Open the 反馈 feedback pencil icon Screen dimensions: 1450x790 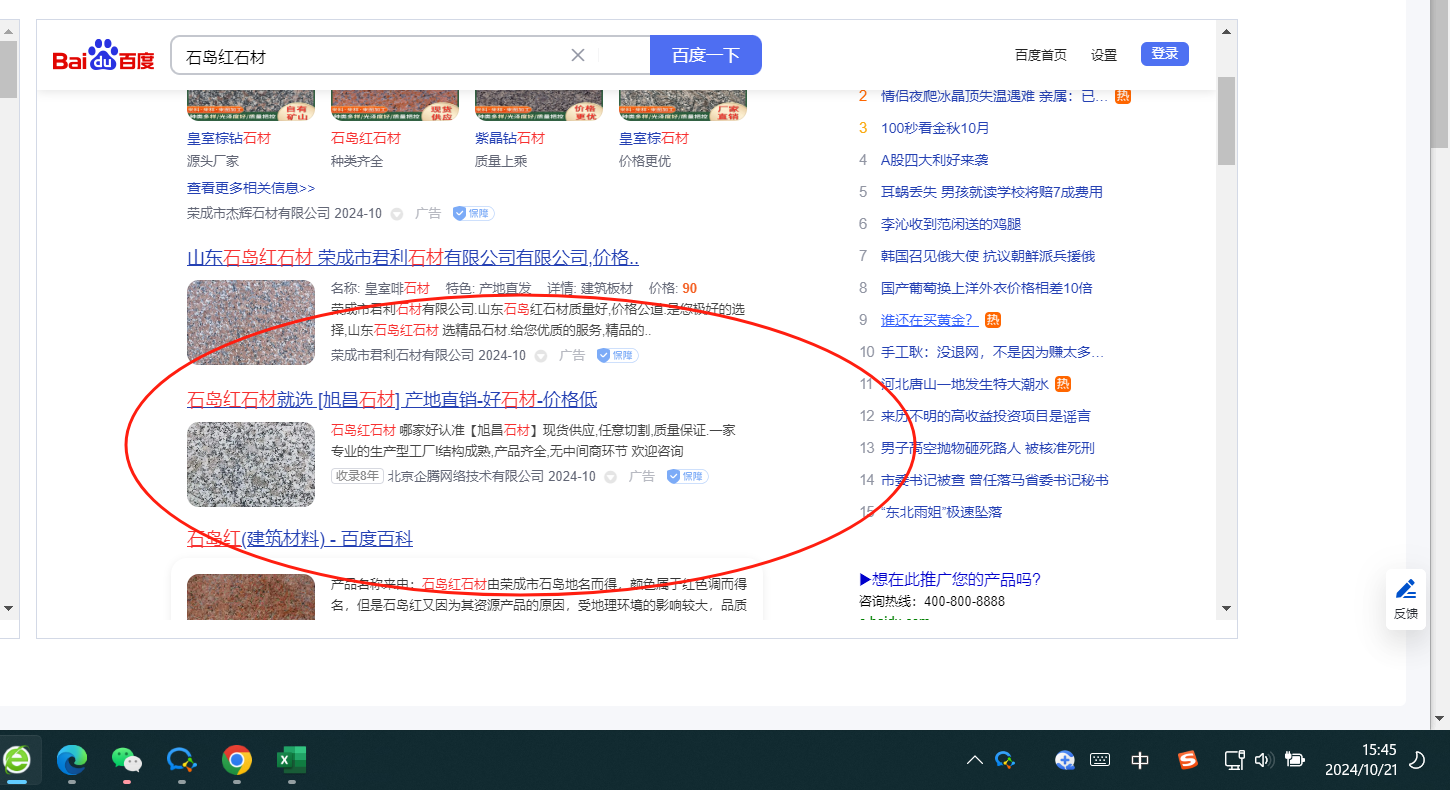point(1405,599)
